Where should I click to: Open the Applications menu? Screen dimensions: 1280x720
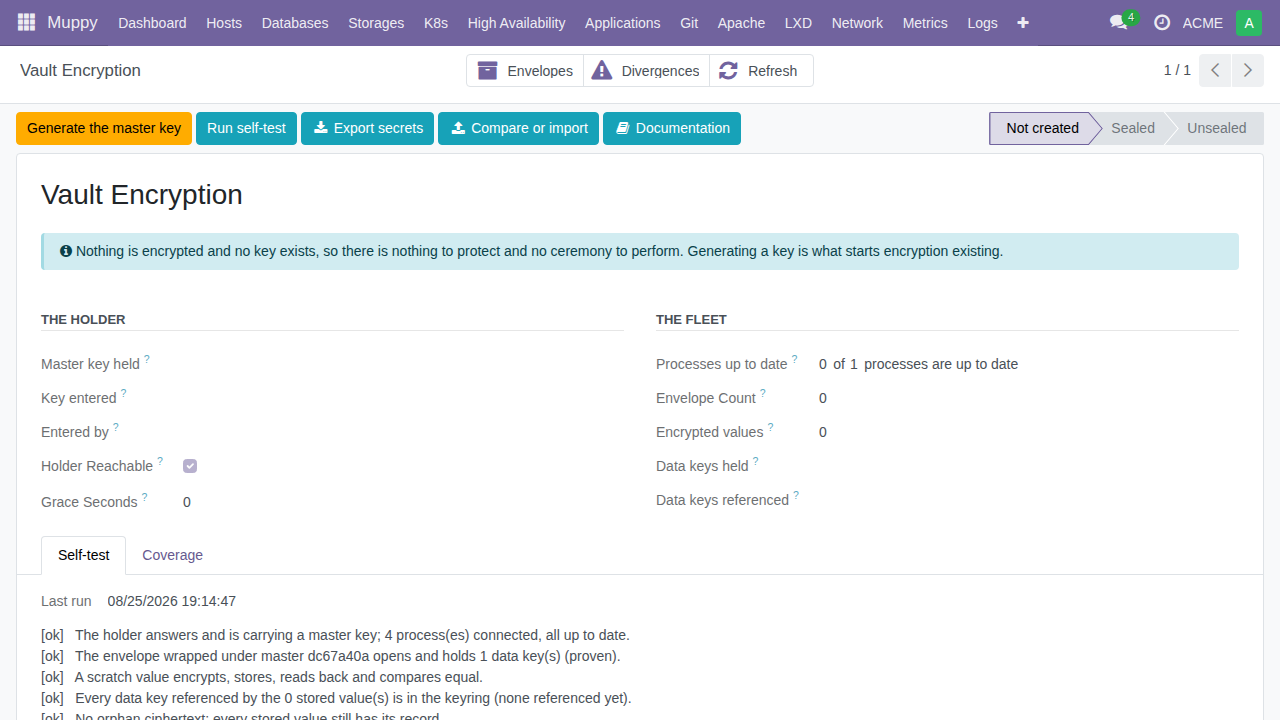623,23
